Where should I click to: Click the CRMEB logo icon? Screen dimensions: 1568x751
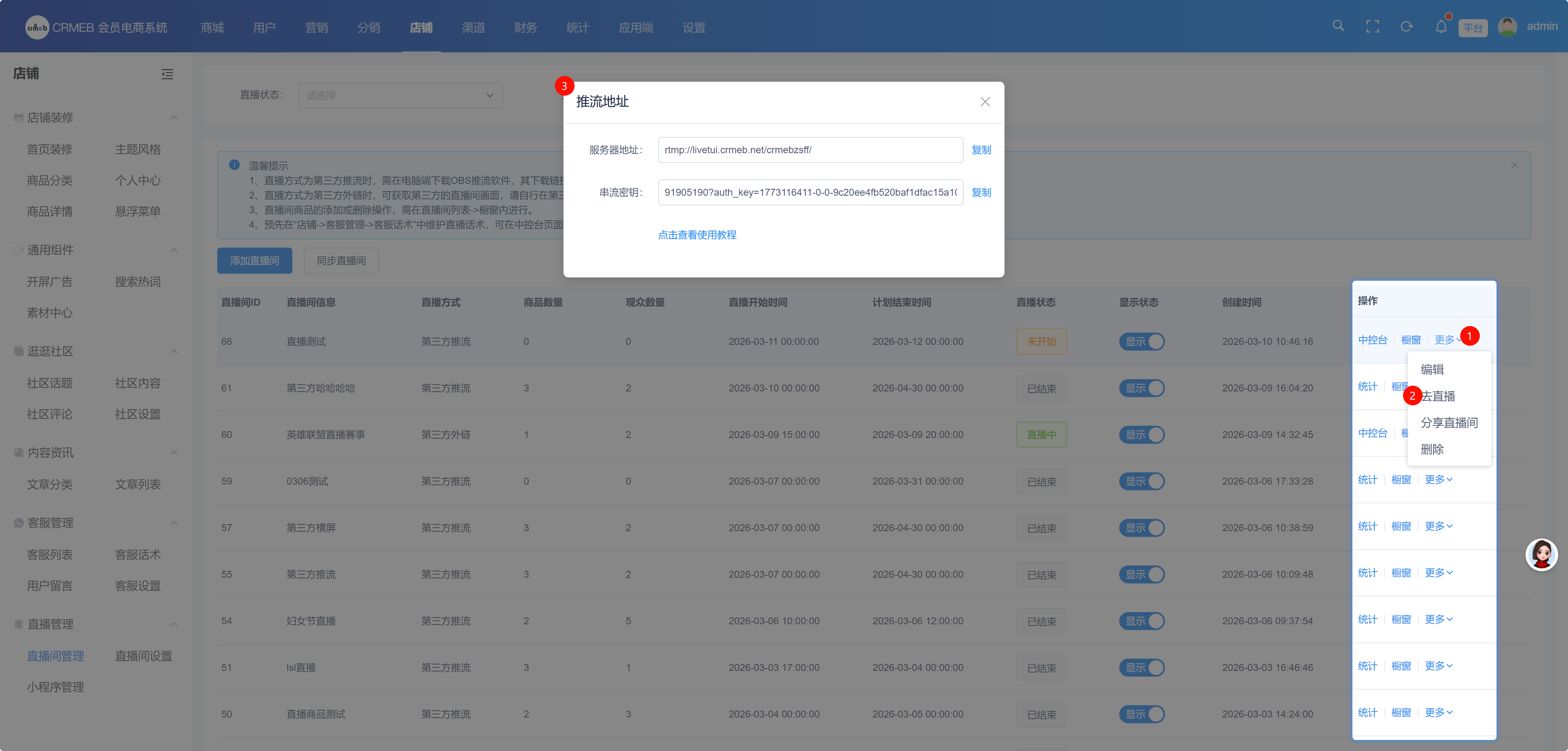(x=36, y=27)
